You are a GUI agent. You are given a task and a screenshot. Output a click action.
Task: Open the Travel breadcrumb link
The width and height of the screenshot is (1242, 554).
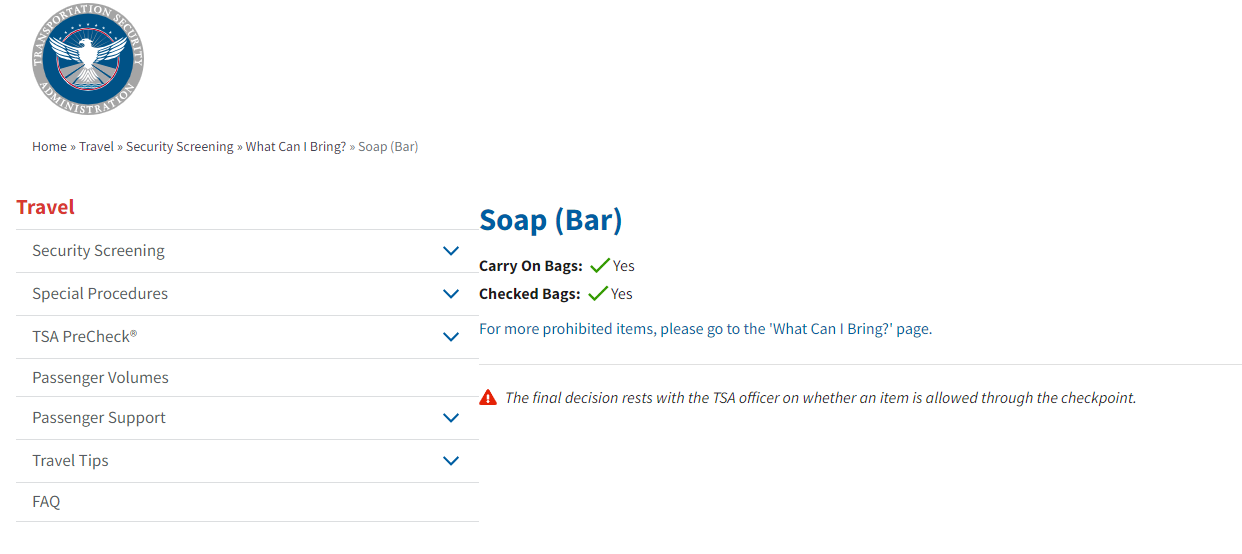(96, 147)
